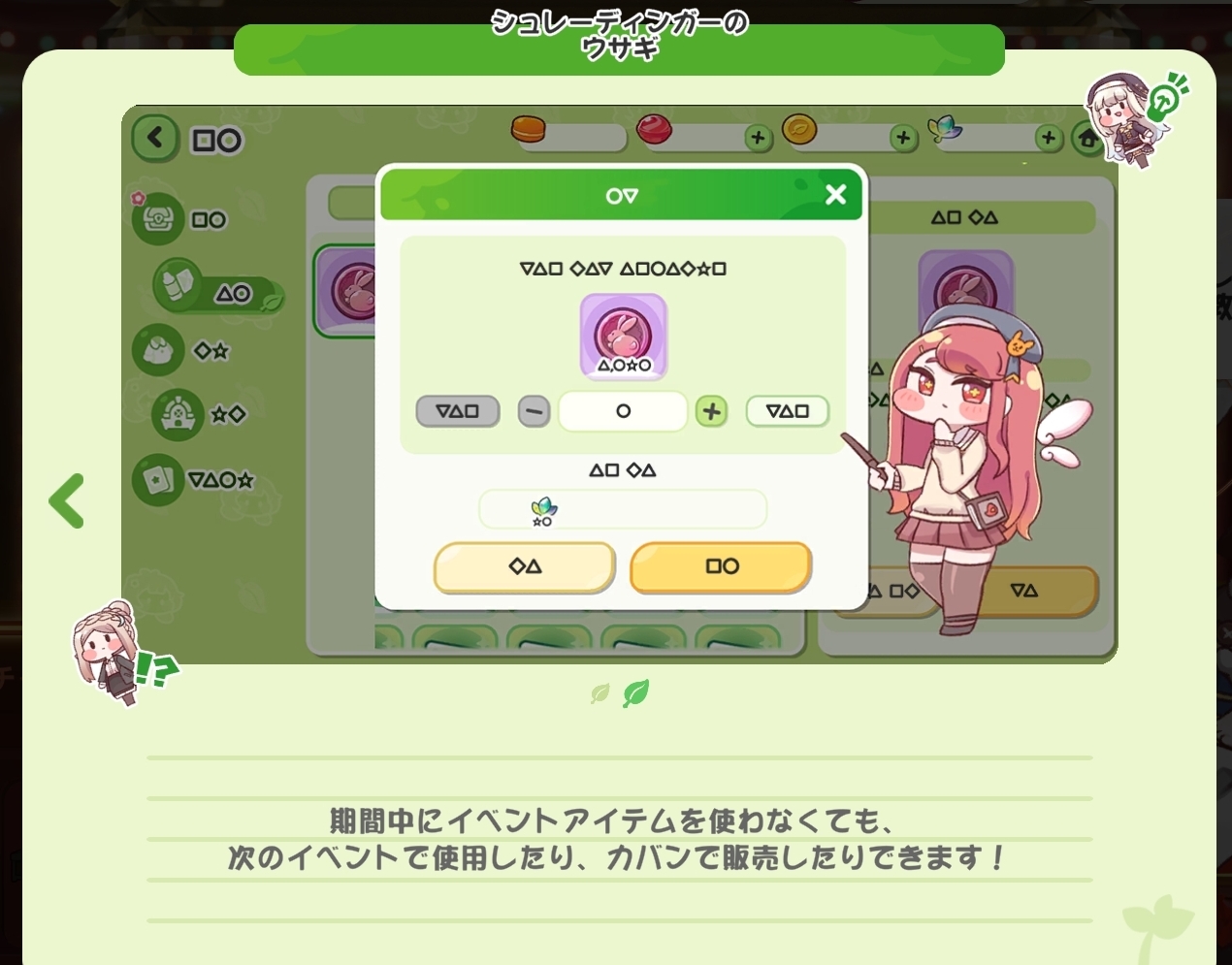1232x965 pixels.
Task: Decrease quantity with minus button
Action: pos(534,411)
